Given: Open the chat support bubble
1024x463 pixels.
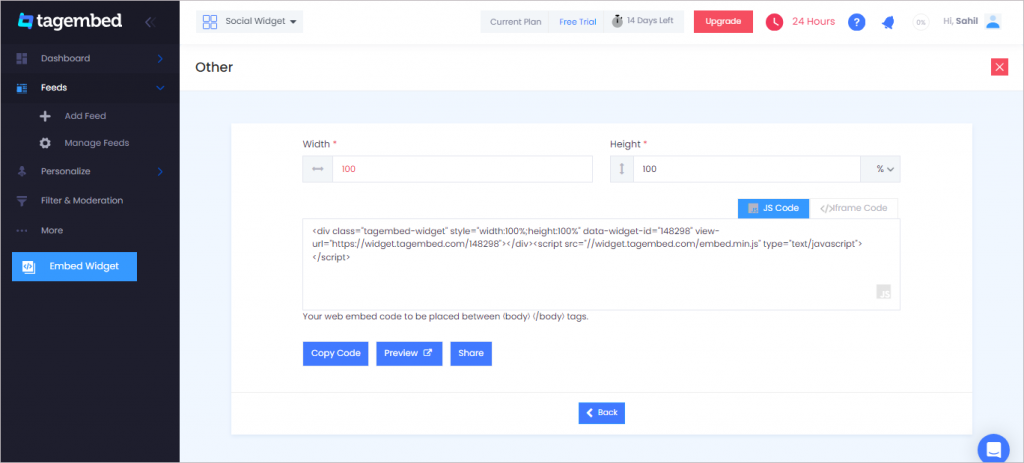Looking at the screenshot, I should pyautogui.click(x=993, y=449).
